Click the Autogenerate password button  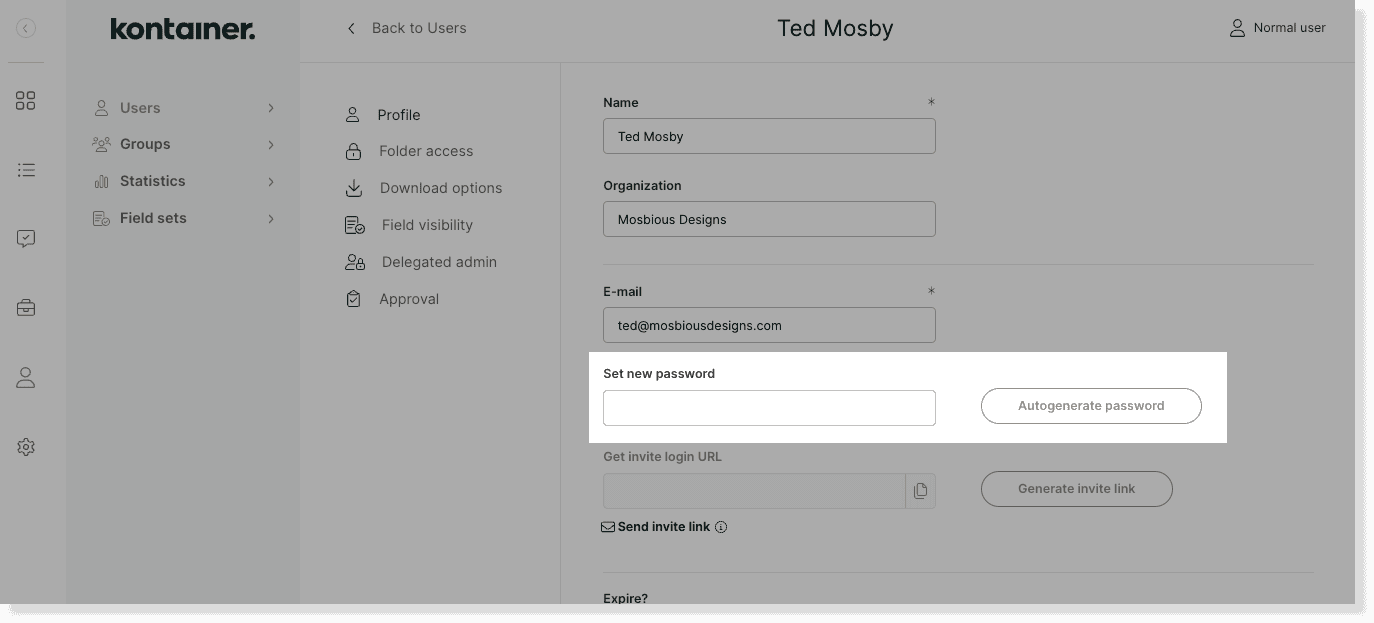coord(1091,405)
